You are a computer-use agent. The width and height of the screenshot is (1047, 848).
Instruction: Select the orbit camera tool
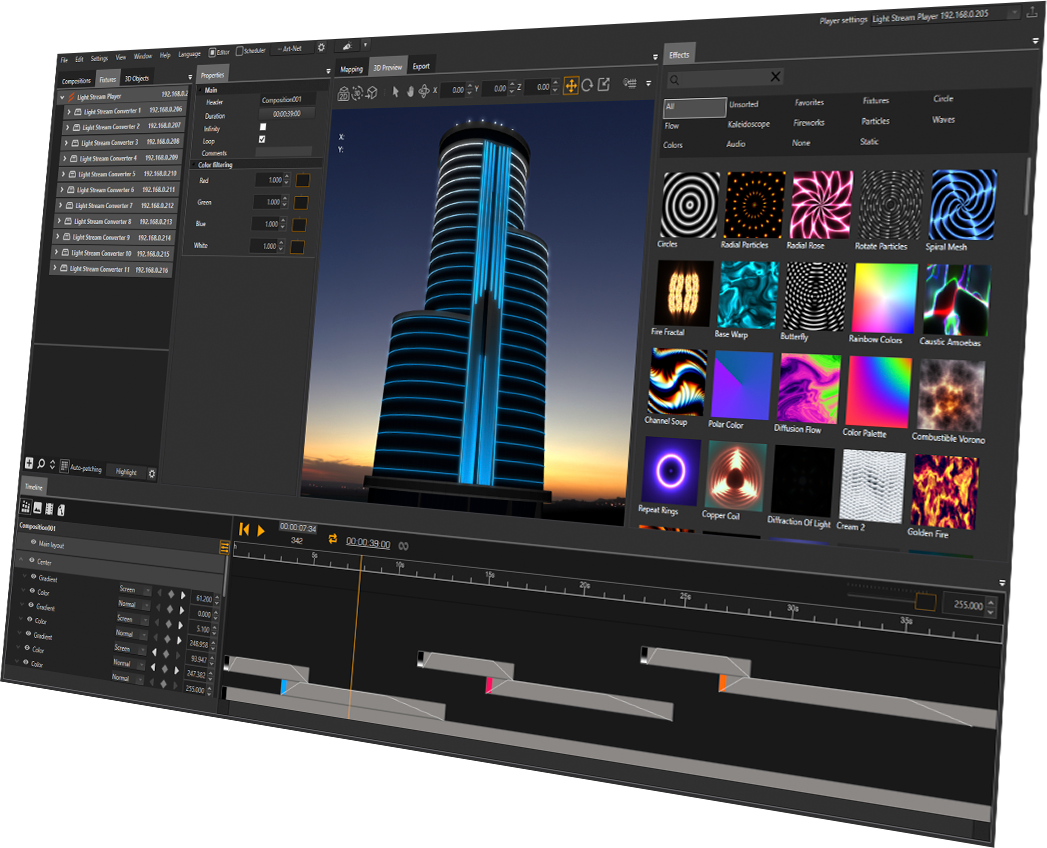(x=423, y=90)
